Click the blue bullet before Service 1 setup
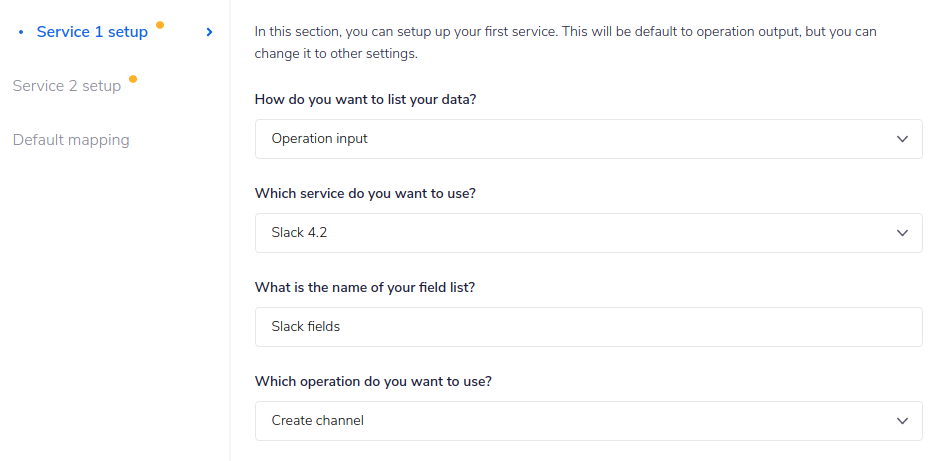 coord(21,32)
